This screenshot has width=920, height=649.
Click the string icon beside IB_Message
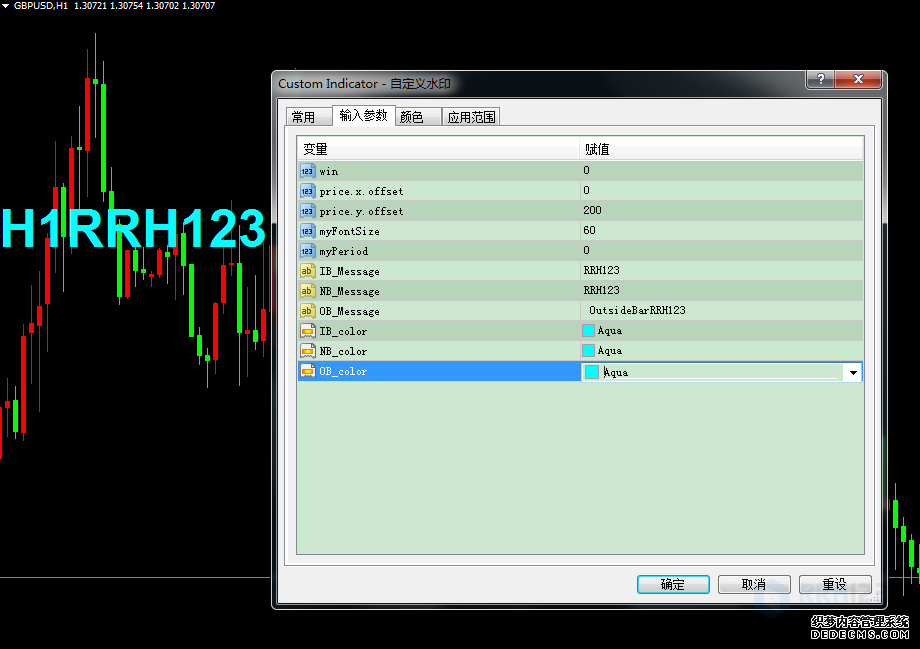pos(307,271)
